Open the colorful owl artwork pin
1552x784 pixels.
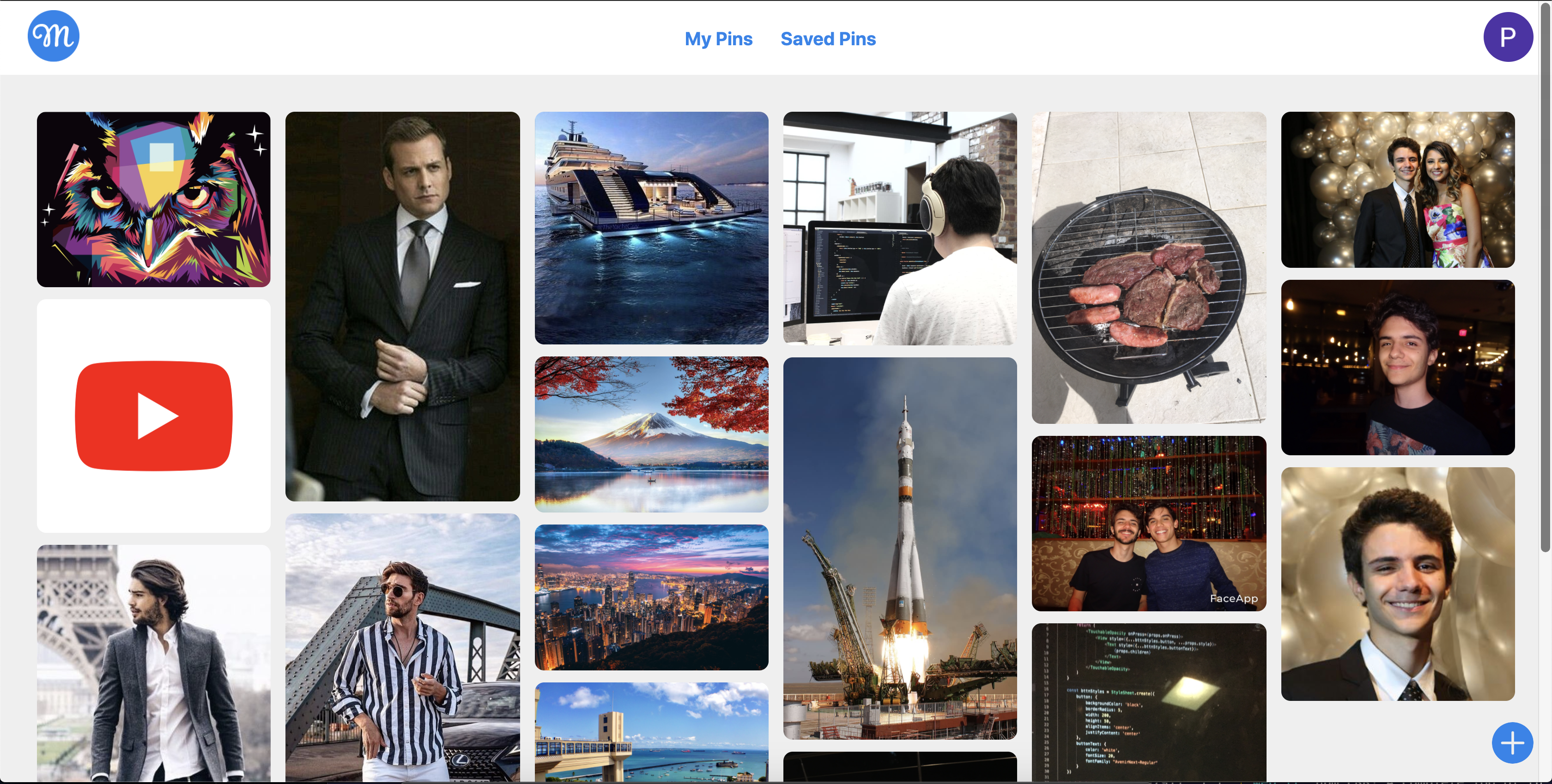click(x=154, y=199)
